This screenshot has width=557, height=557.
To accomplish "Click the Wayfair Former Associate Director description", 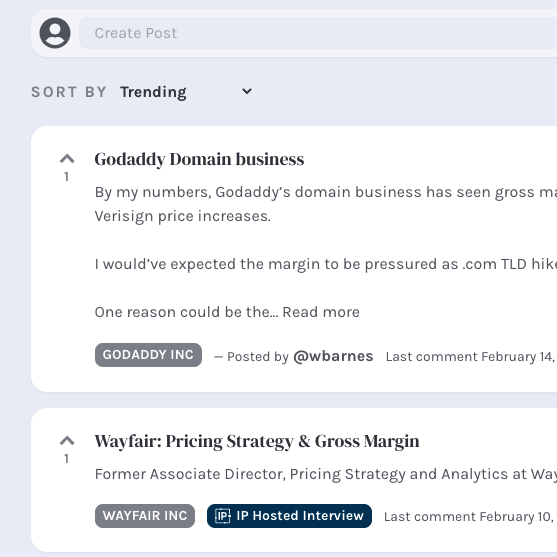I will point(326,474).
